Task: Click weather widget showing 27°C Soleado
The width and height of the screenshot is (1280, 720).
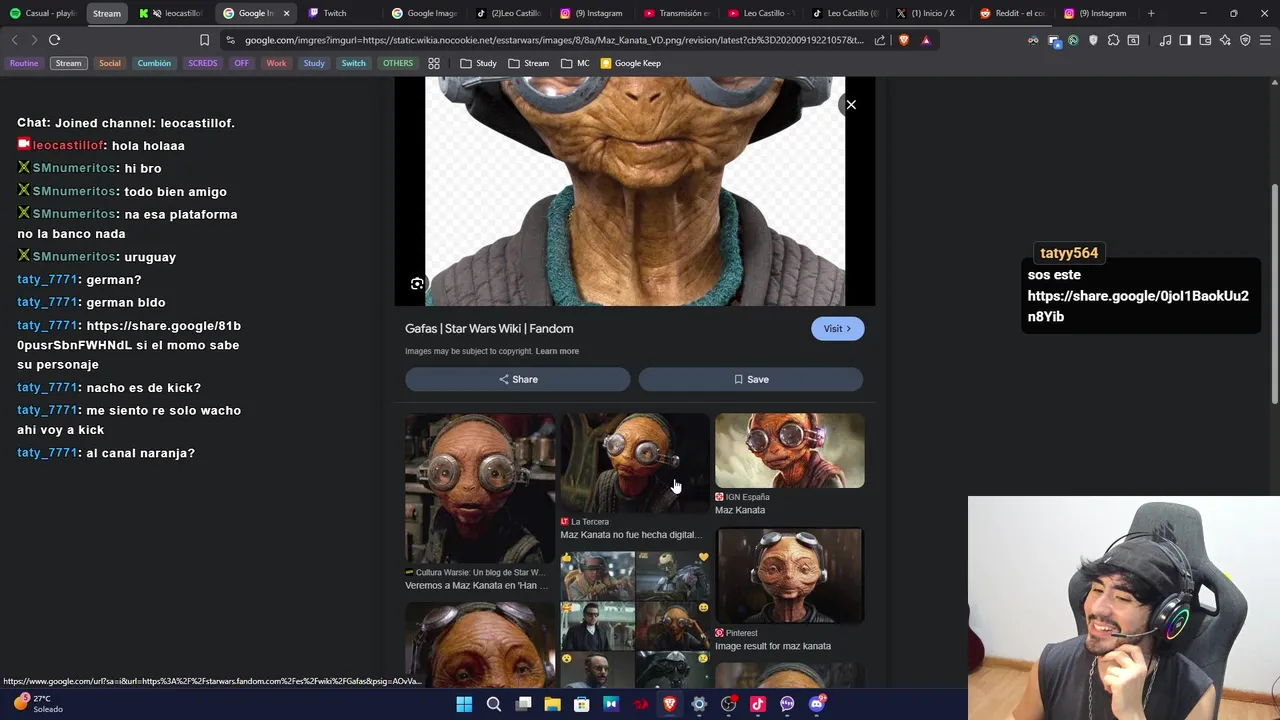Action: pos(38,704)
